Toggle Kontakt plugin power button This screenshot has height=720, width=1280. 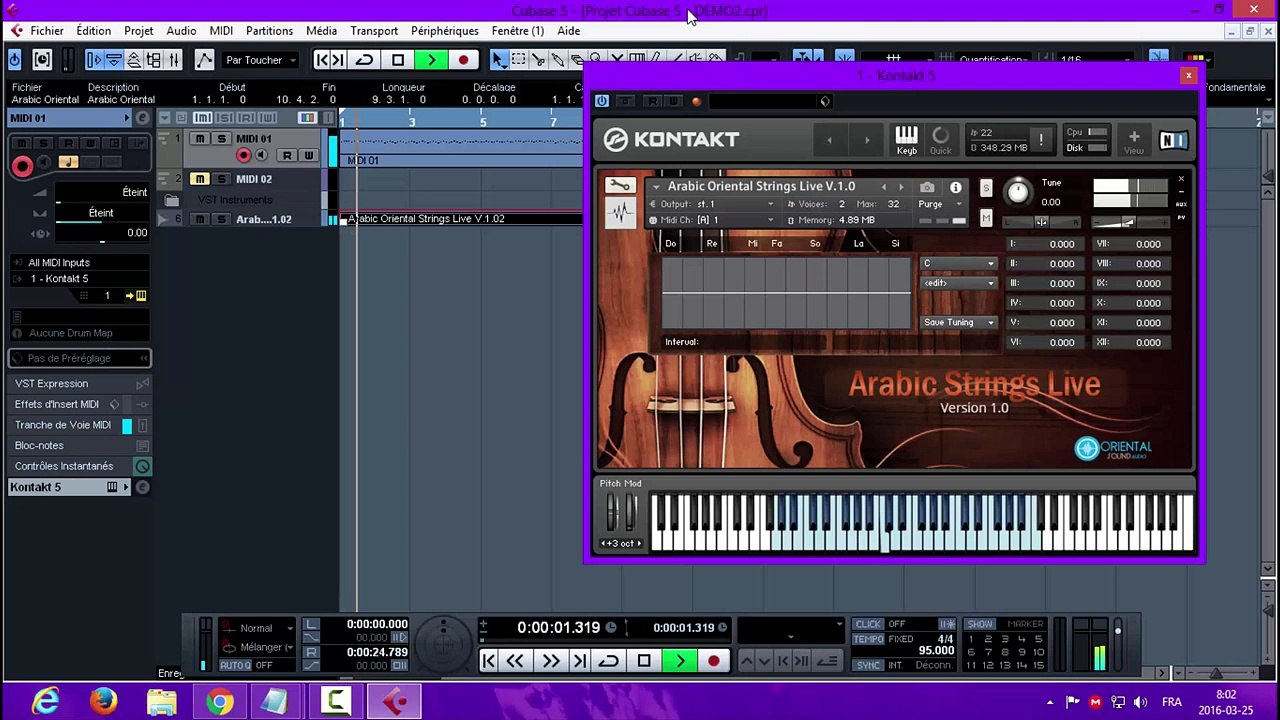pyautogui.click(x=601, y=101)
